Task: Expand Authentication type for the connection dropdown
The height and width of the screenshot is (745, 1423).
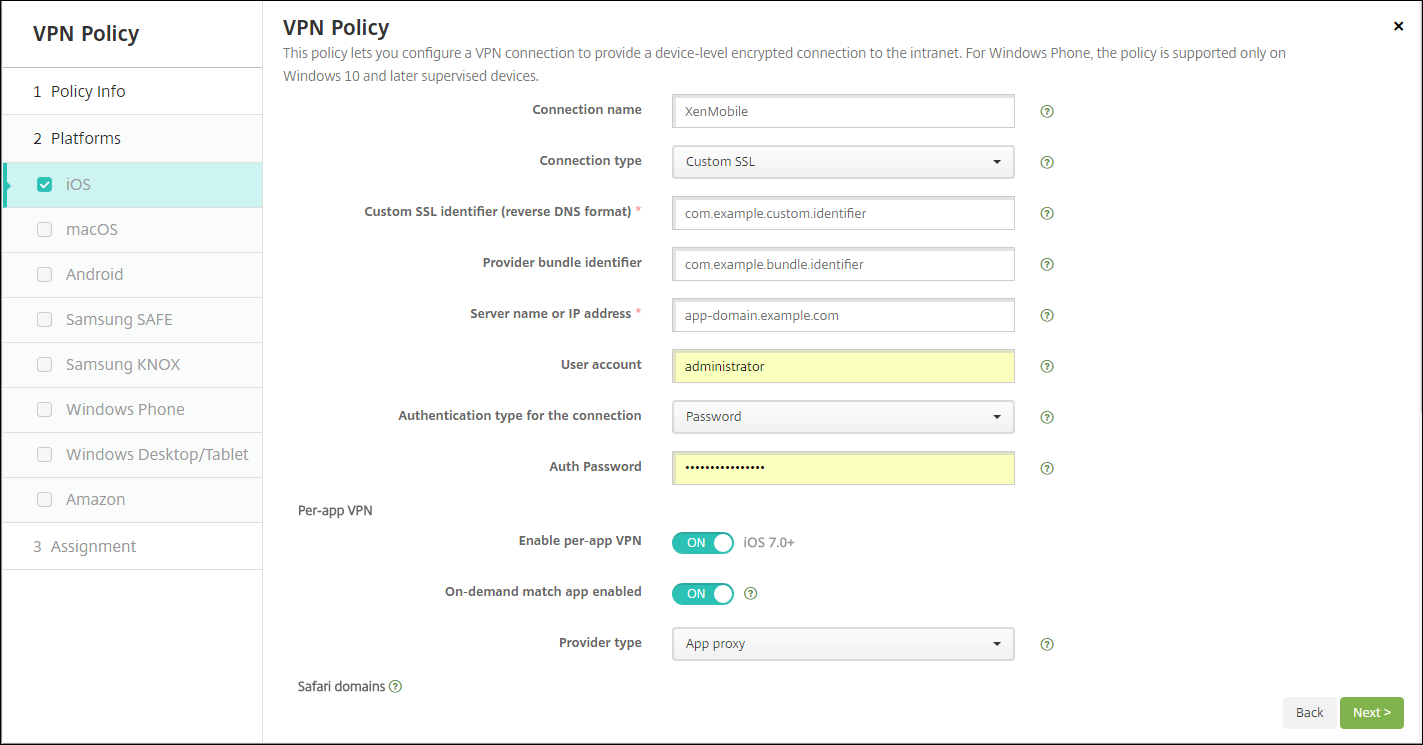Action: pos(843,417)
